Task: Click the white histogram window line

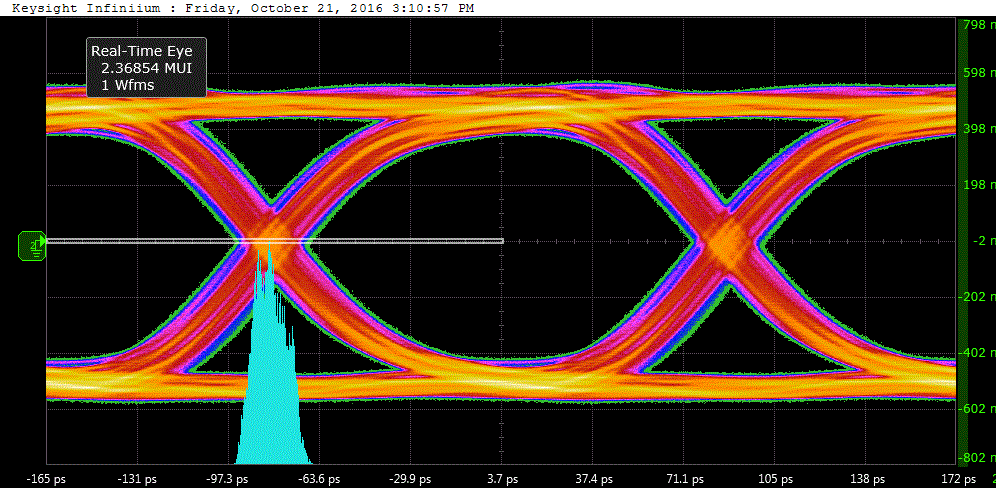Action: coord(275,241)
